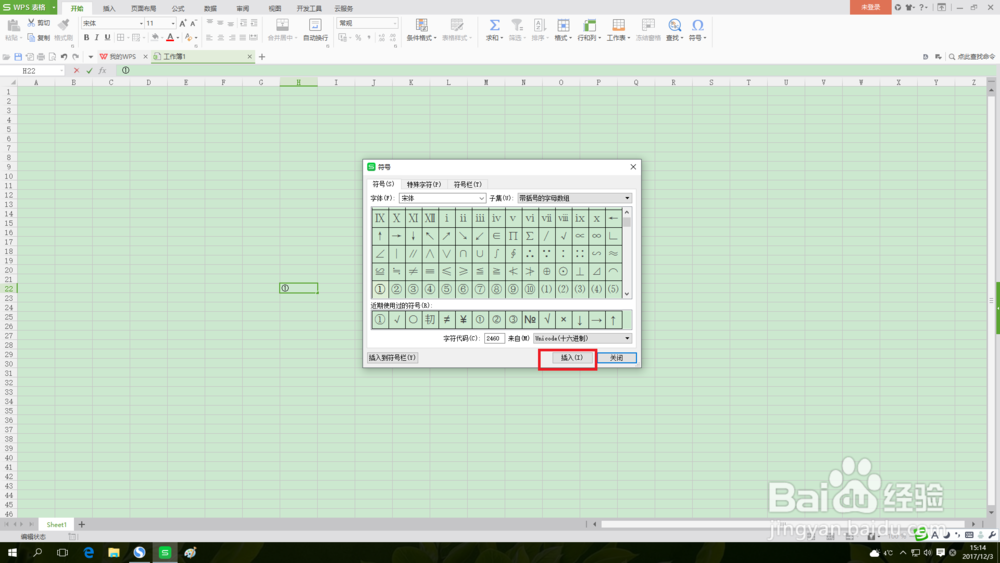Open the Windows Start menu
This screenshot has height=563, width=1000.
(x=12, y=552)
